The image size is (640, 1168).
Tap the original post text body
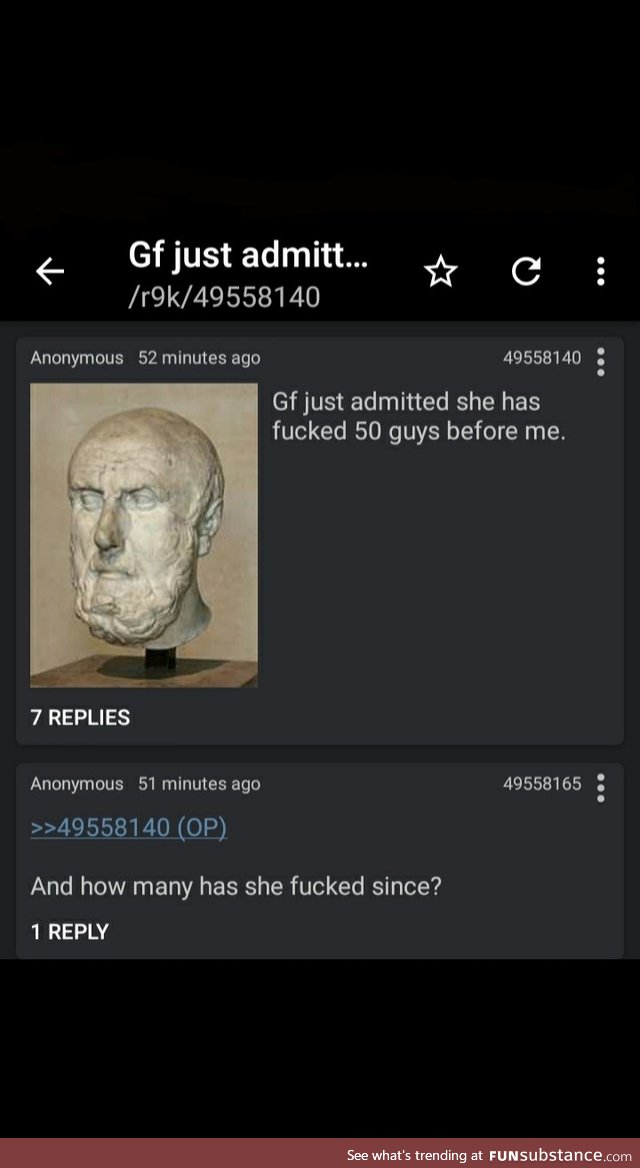419,416
